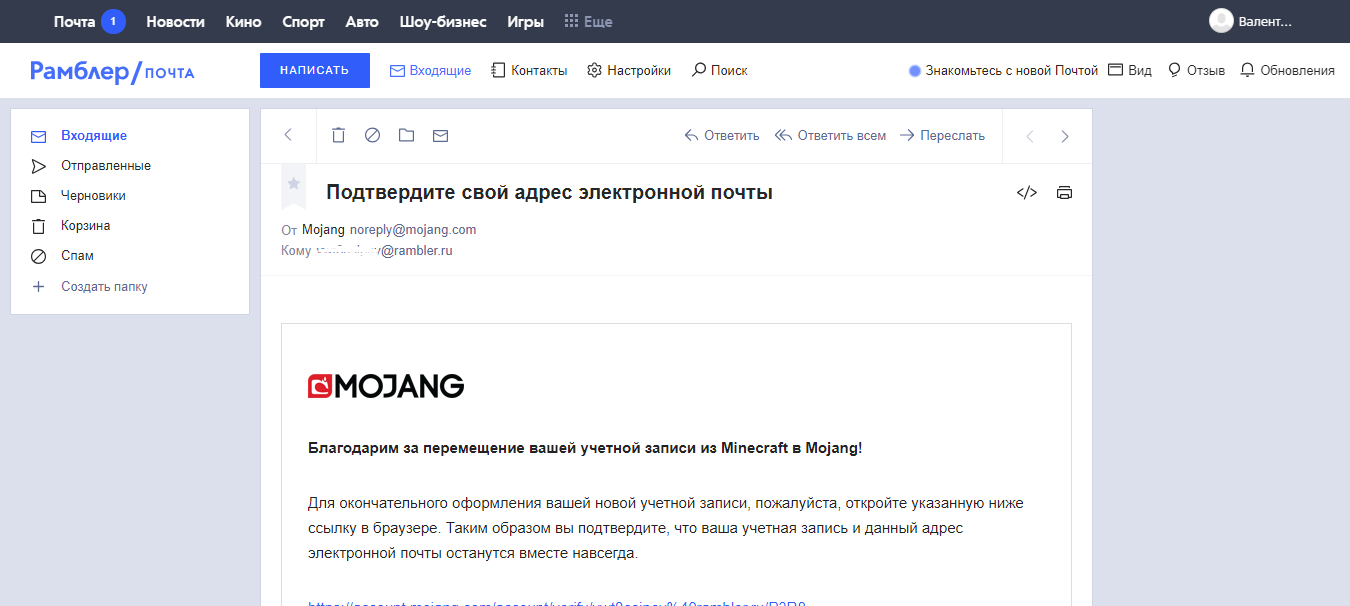Open the Валент... account menu
The width and height of the screenshot is (1350, 606).
point(1265,21)
